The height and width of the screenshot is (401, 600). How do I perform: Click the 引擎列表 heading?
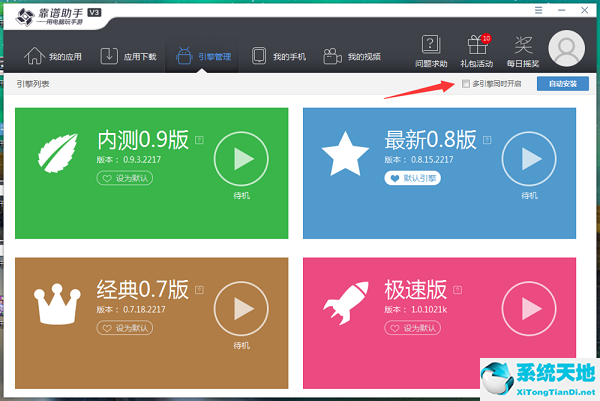[33, 84]
